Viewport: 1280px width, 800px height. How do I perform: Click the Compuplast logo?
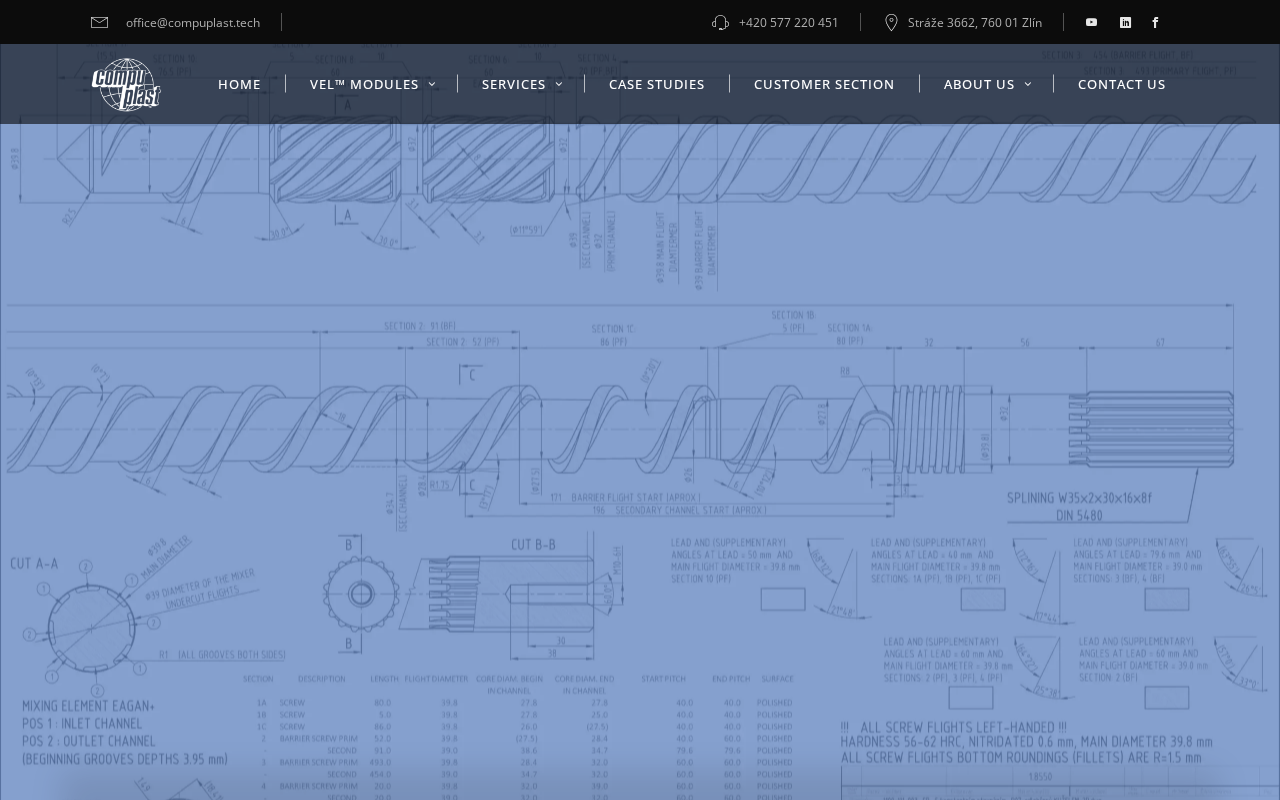point(126,84)
